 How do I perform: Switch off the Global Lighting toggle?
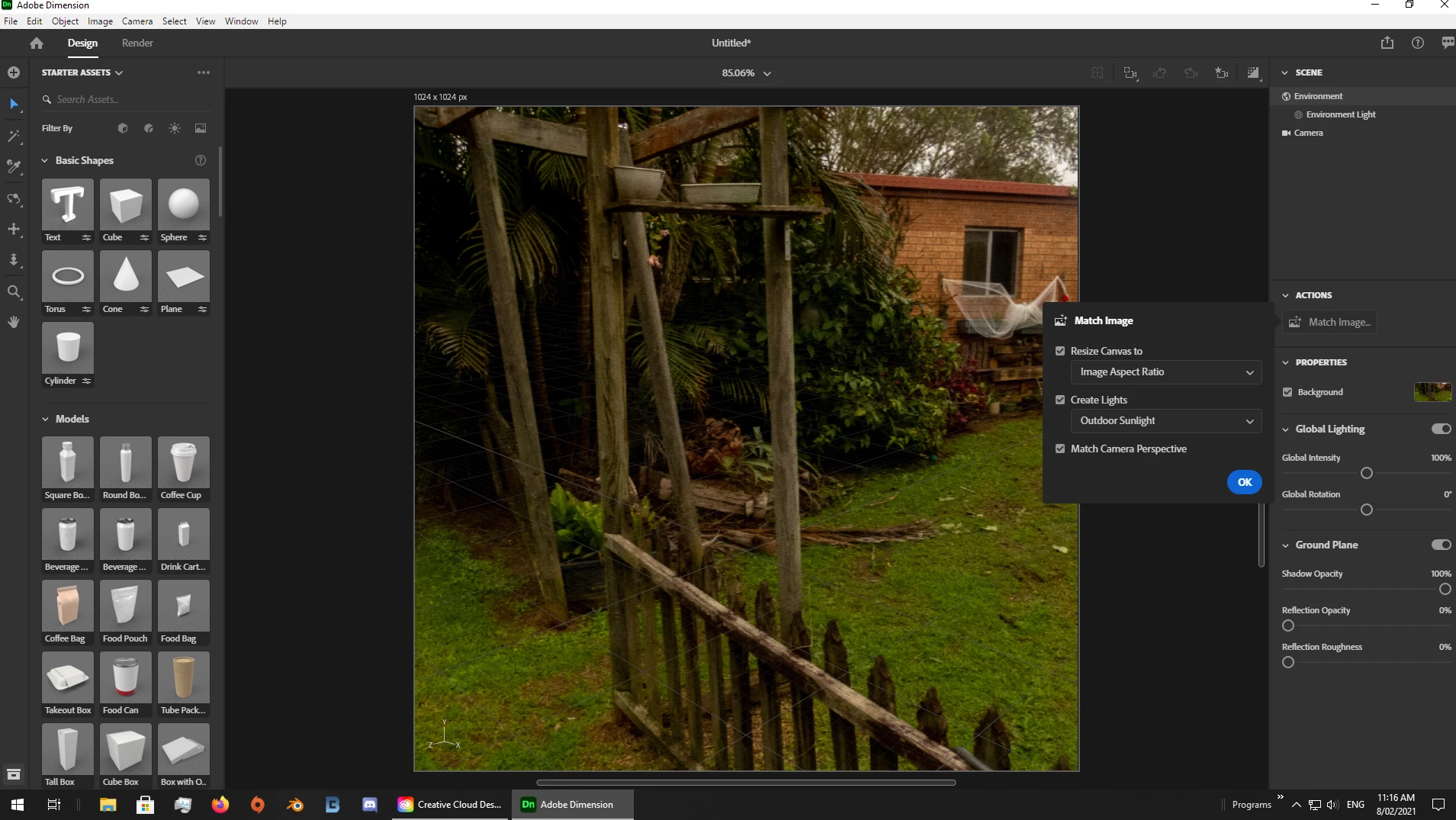point(1441,429)
